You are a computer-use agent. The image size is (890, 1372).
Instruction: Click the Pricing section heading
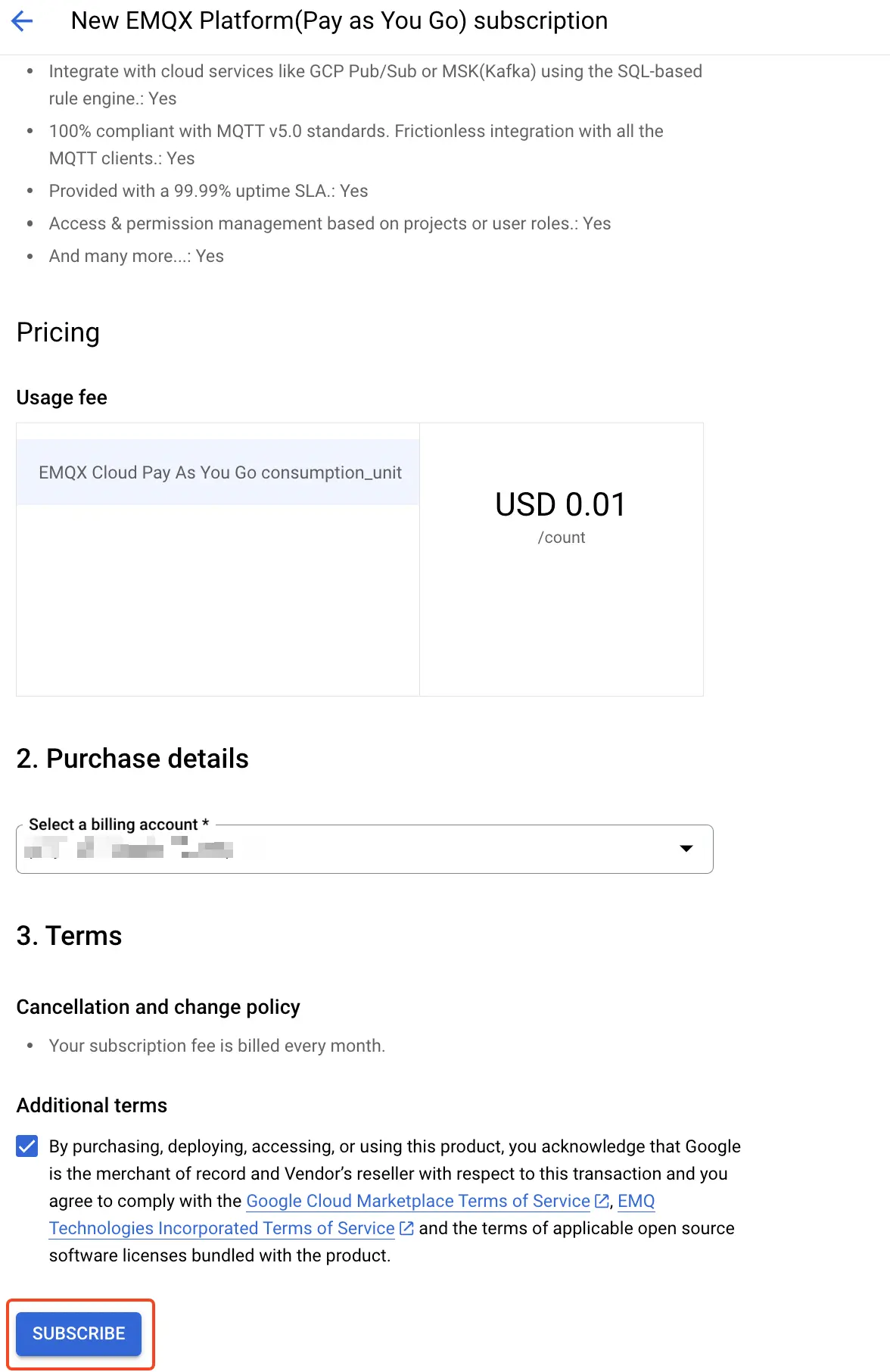(x=58, y=332)
